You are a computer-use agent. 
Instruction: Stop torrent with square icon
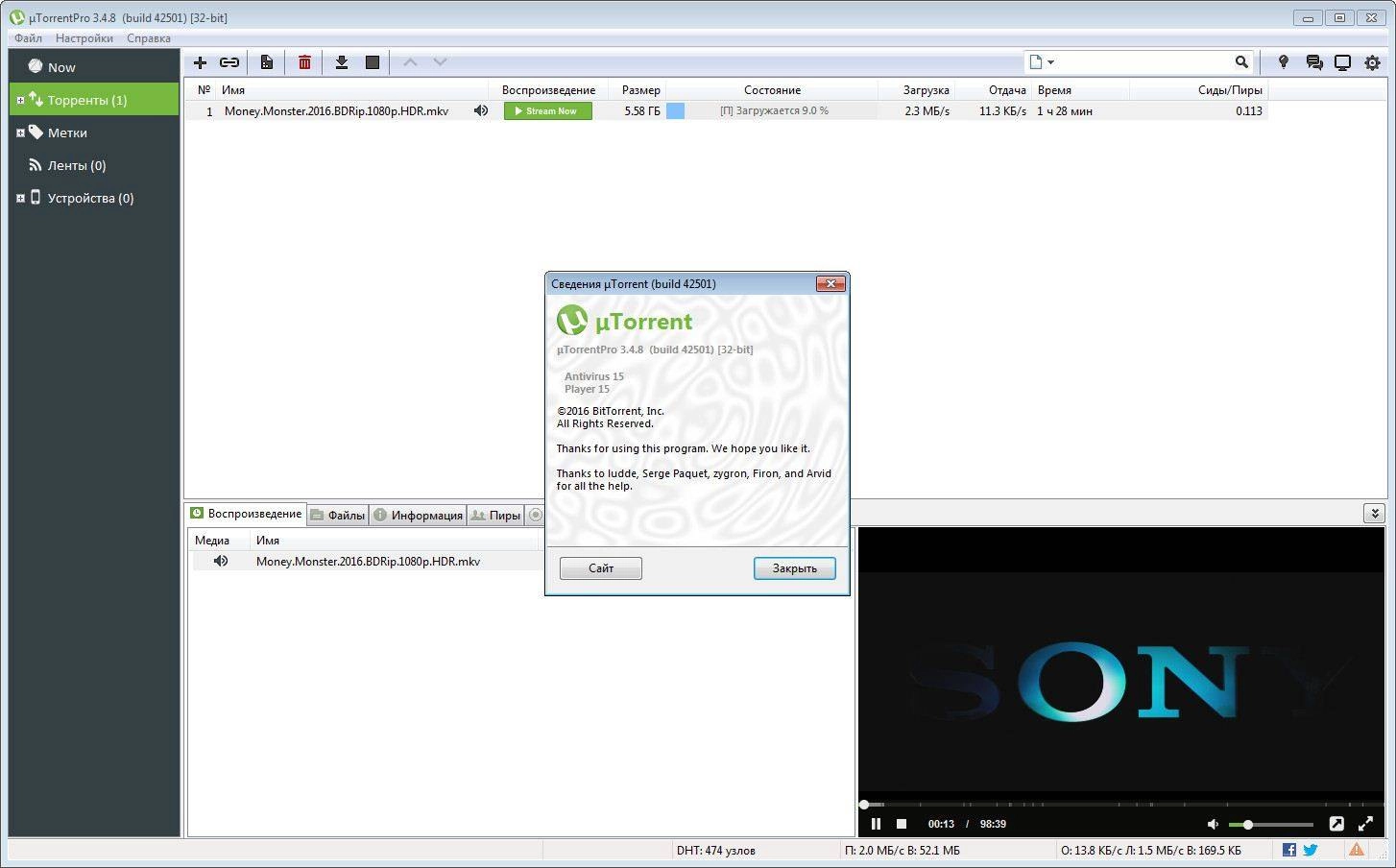pos(373,62)
